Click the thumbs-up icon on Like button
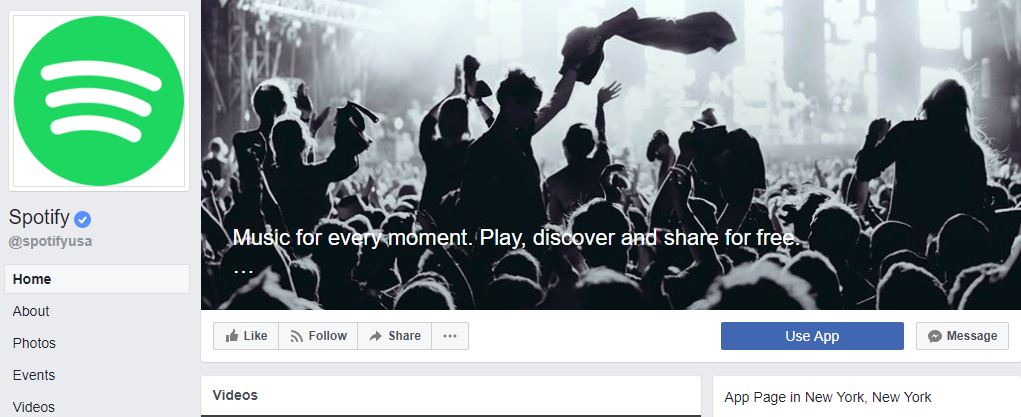Image resolution: width=1021 pixels, height=417 pixels. pos(232,336)
